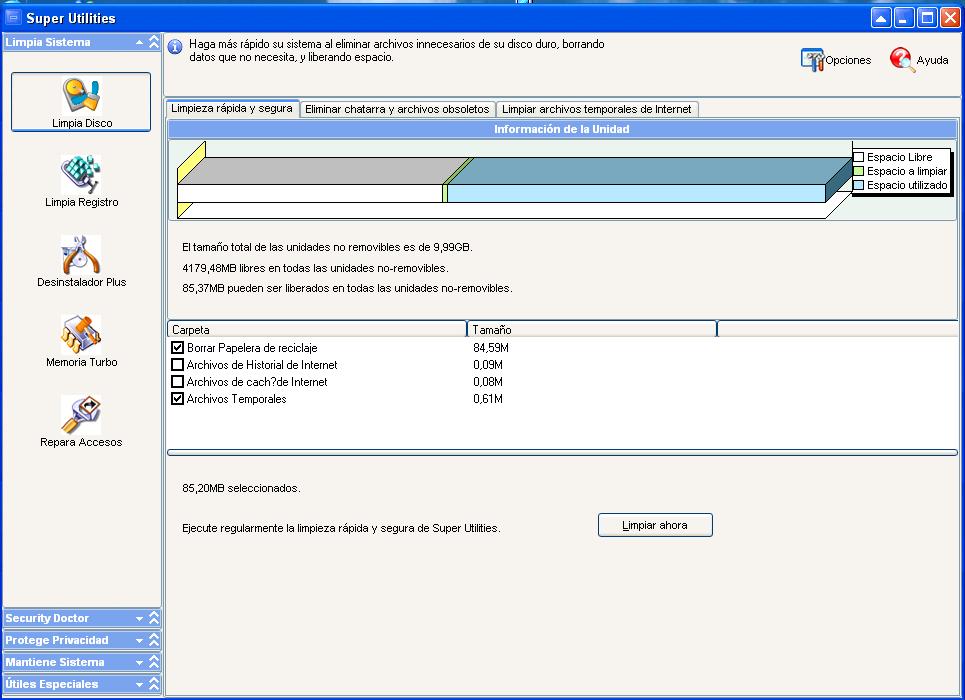The height and width of the screenshot is (700, 965).
Task: Click the Security Doctor header label
Action: coord(47,618)
